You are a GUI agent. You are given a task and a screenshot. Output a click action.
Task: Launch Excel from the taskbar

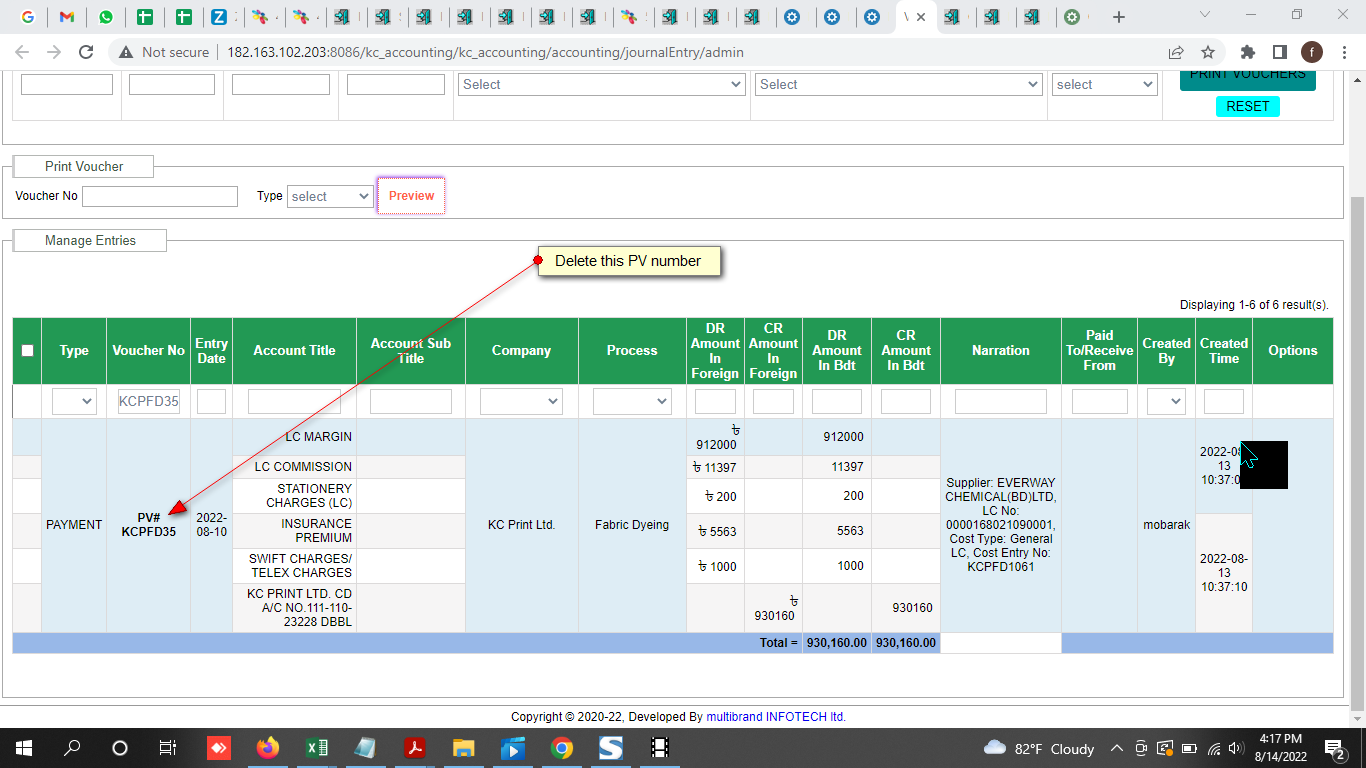316,748
